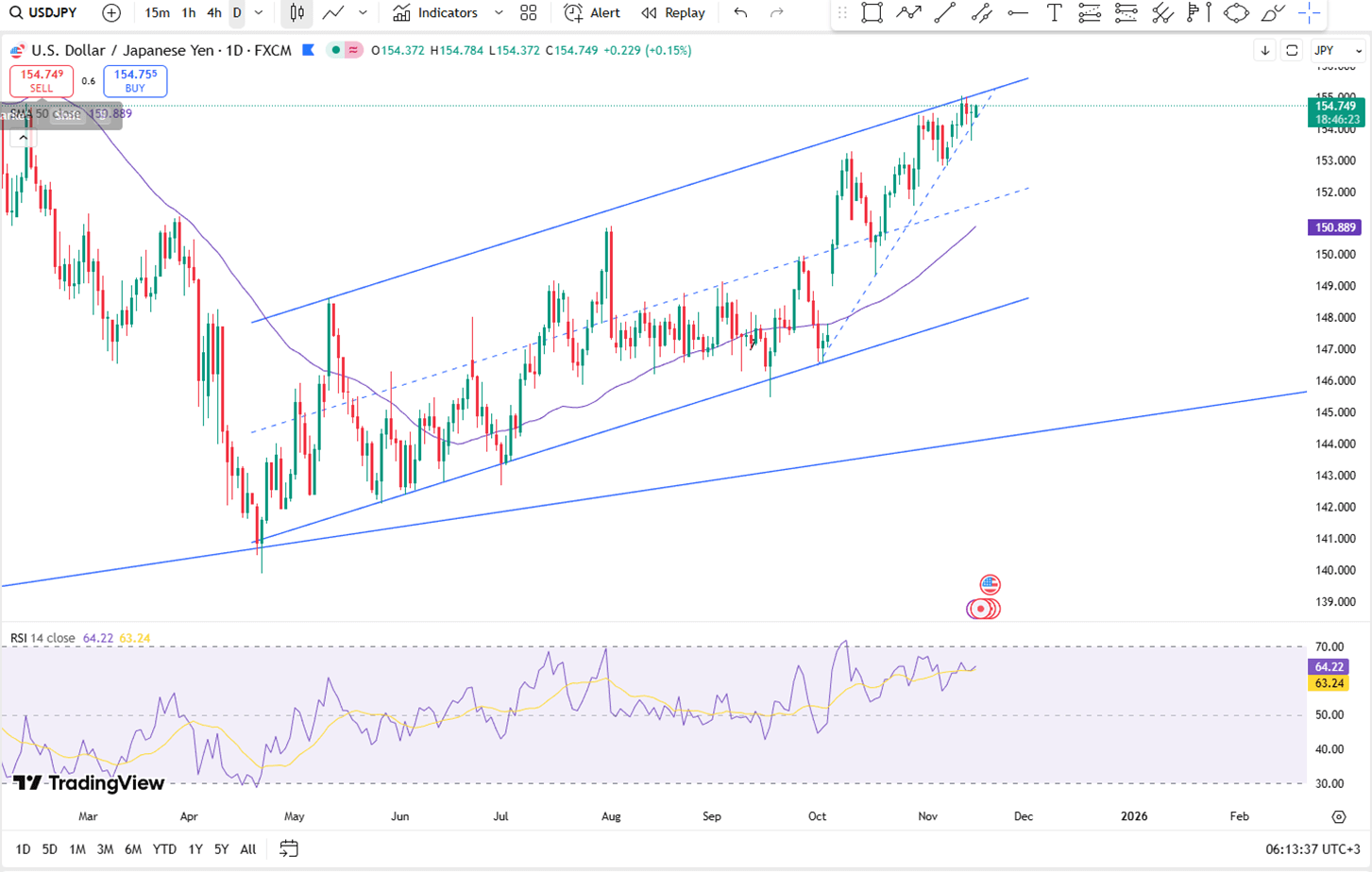Toggle candlestick chart type
The image size is (1372, 872).
click(x=297, y=13)
